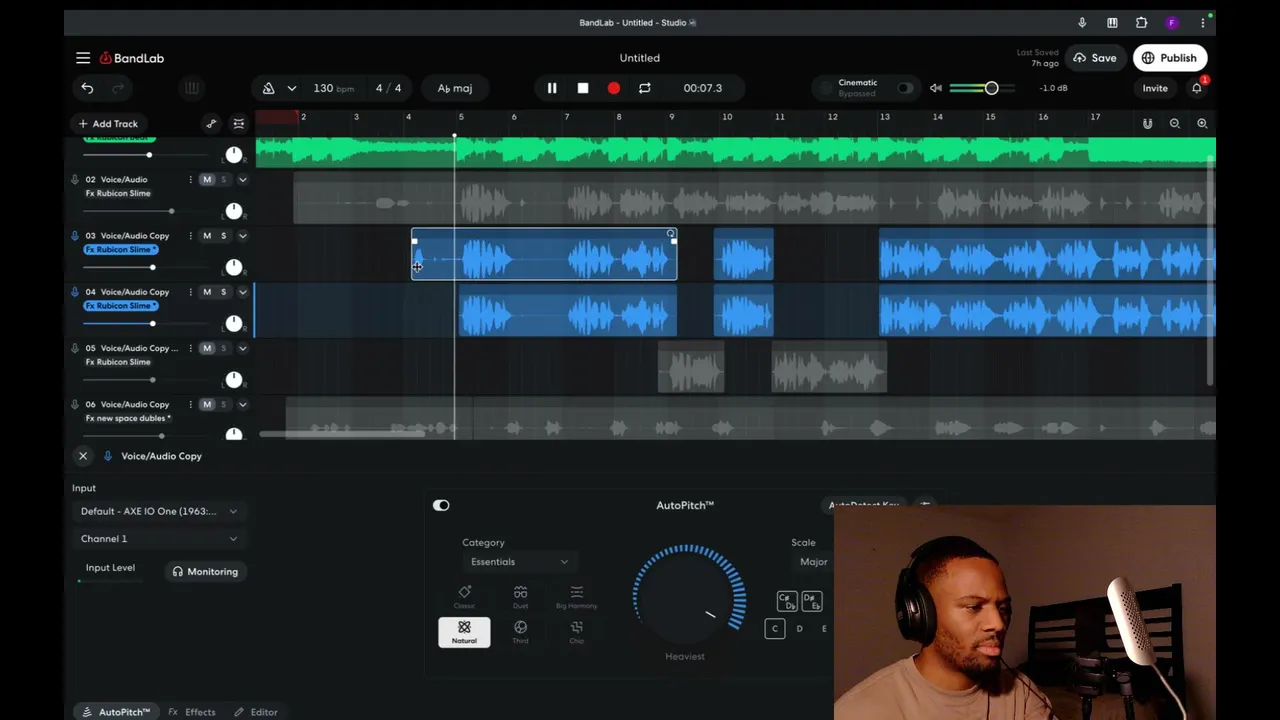Screen dimensions: 1280x720
Task: Click the master volume slider handle
Action: tap(991, 88)
